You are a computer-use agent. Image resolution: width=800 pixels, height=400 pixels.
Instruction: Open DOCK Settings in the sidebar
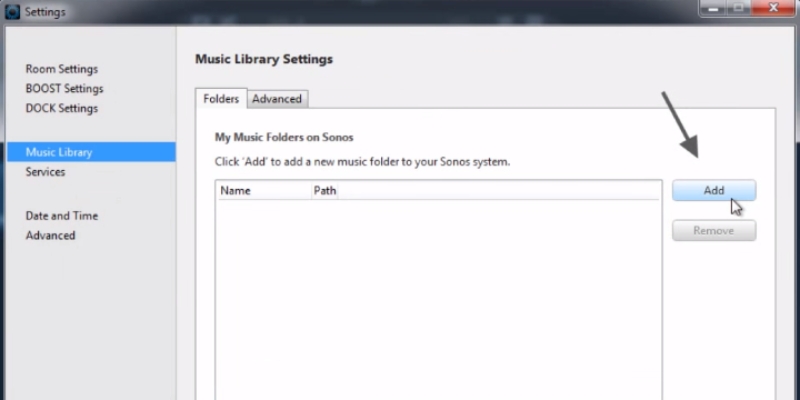click(62, 108)
